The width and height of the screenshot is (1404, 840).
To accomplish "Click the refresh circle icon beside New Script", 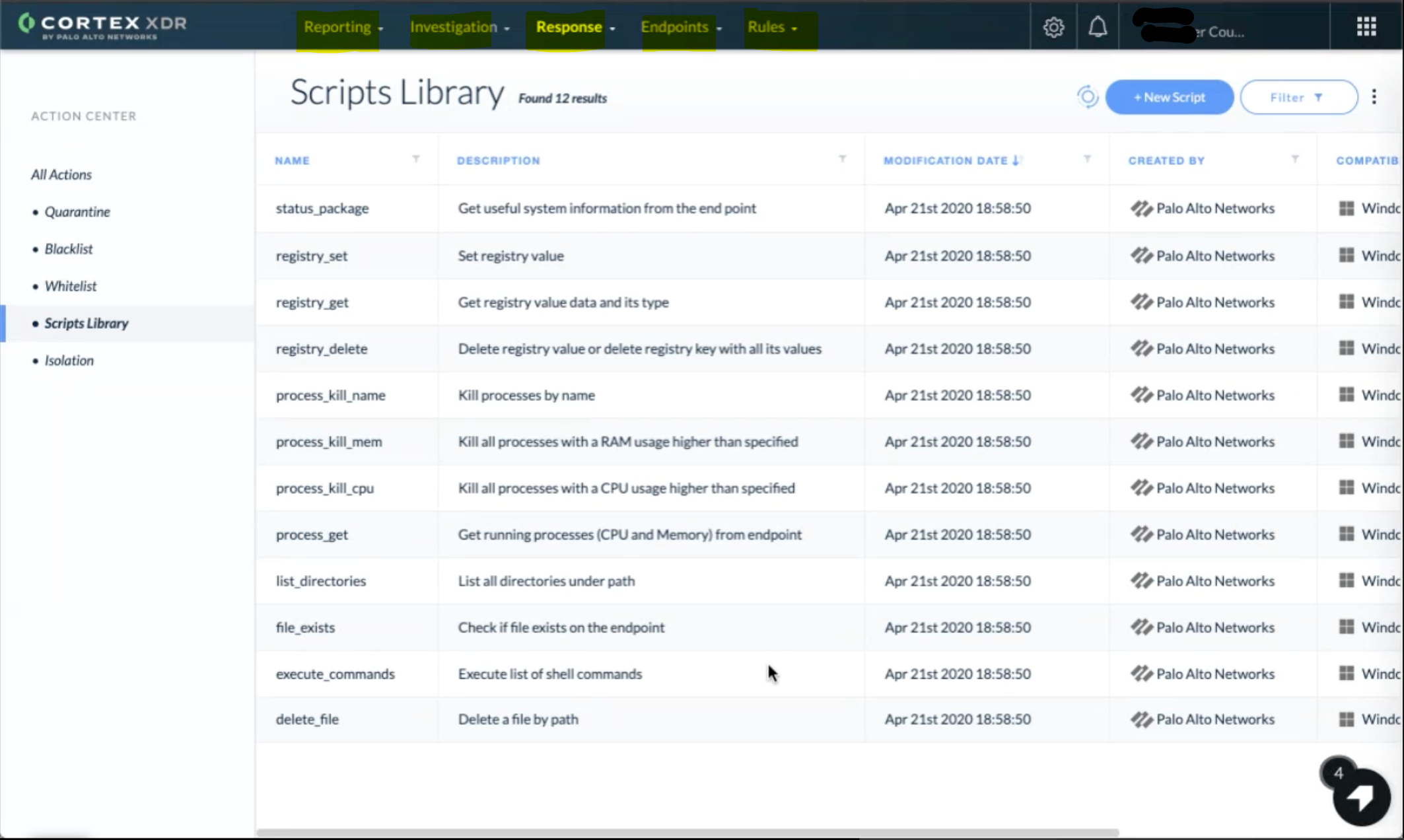I will [1087, 97].
